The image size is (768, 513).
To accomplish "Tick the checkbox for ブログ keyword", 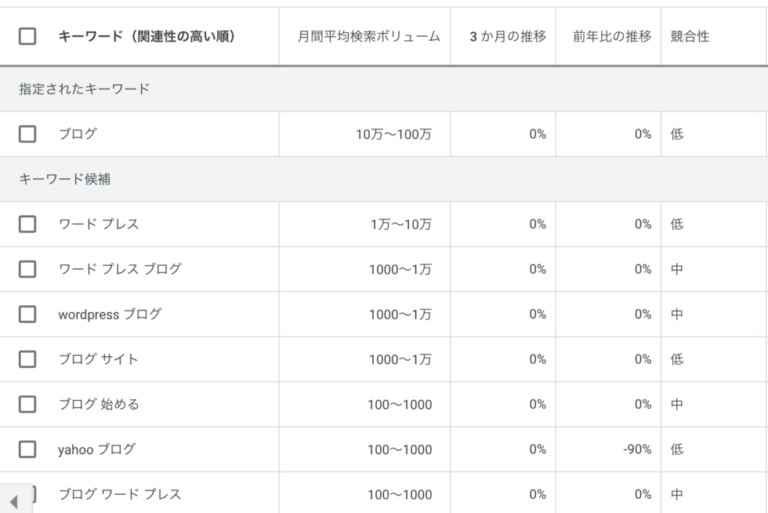I will tap(28, 134).
